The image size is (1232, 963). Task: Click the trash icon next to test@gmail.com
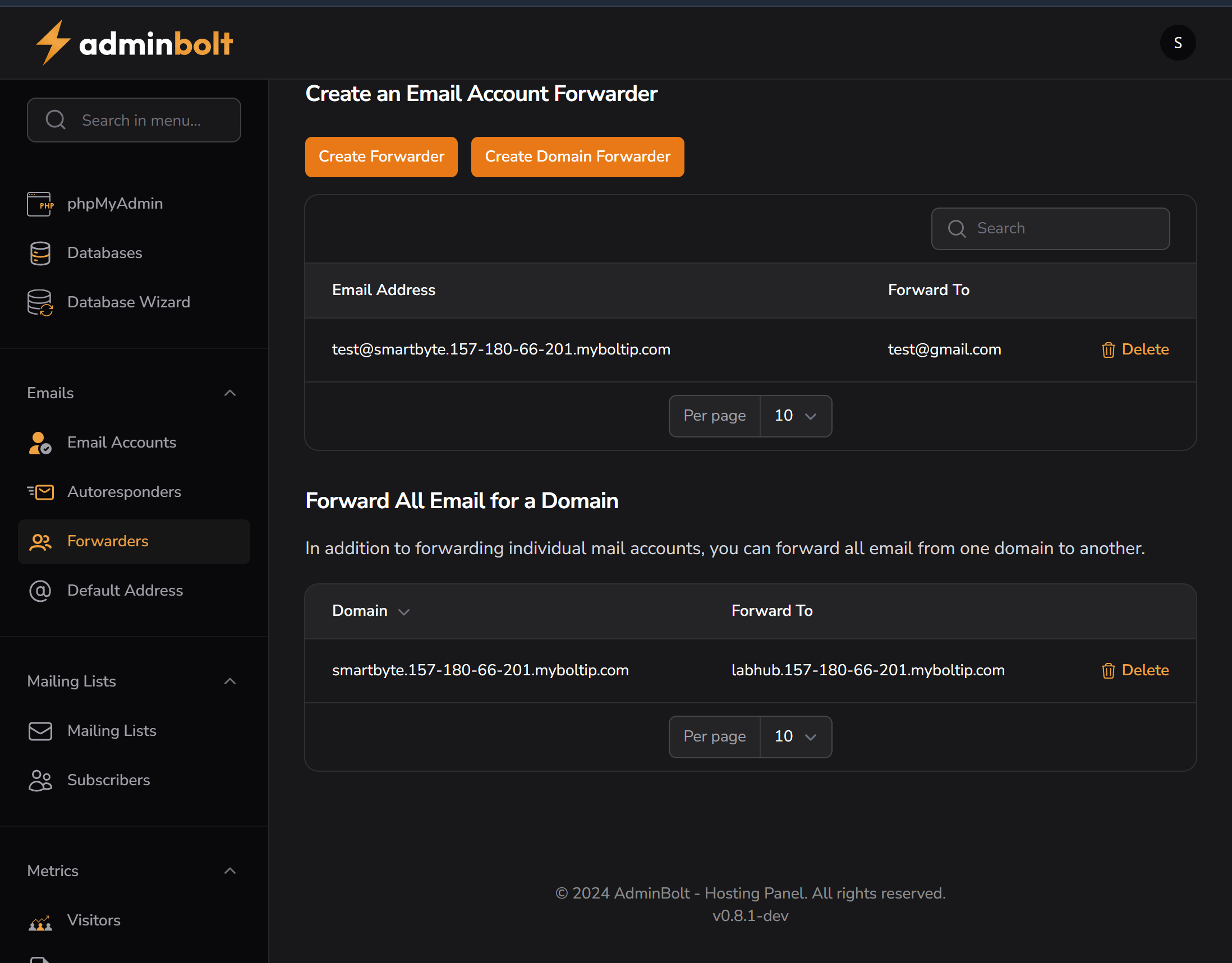(x=1108, y=349)
